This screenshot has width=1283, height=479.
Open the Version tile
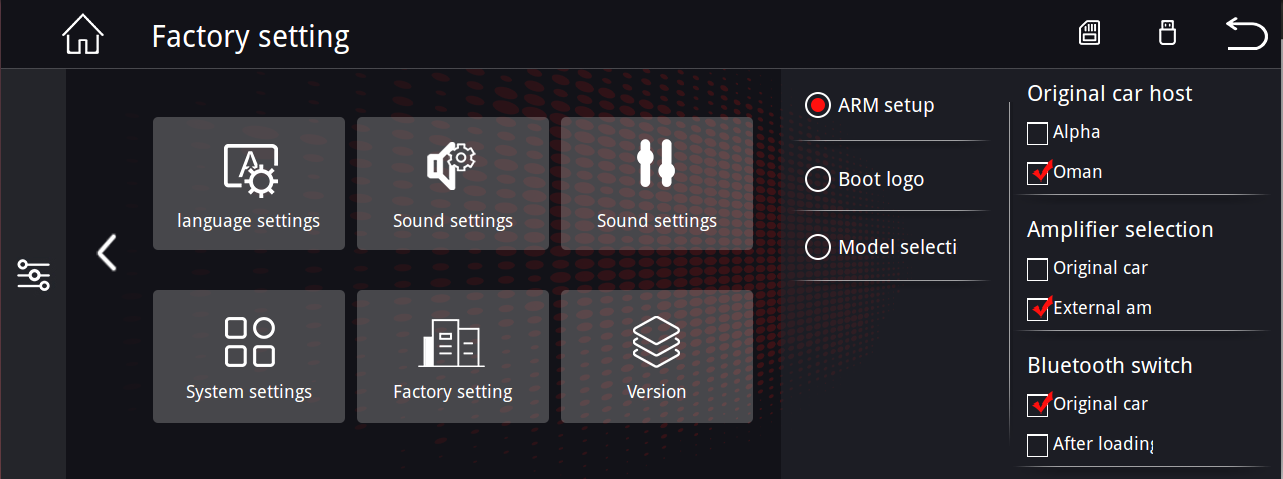point(657,356)
